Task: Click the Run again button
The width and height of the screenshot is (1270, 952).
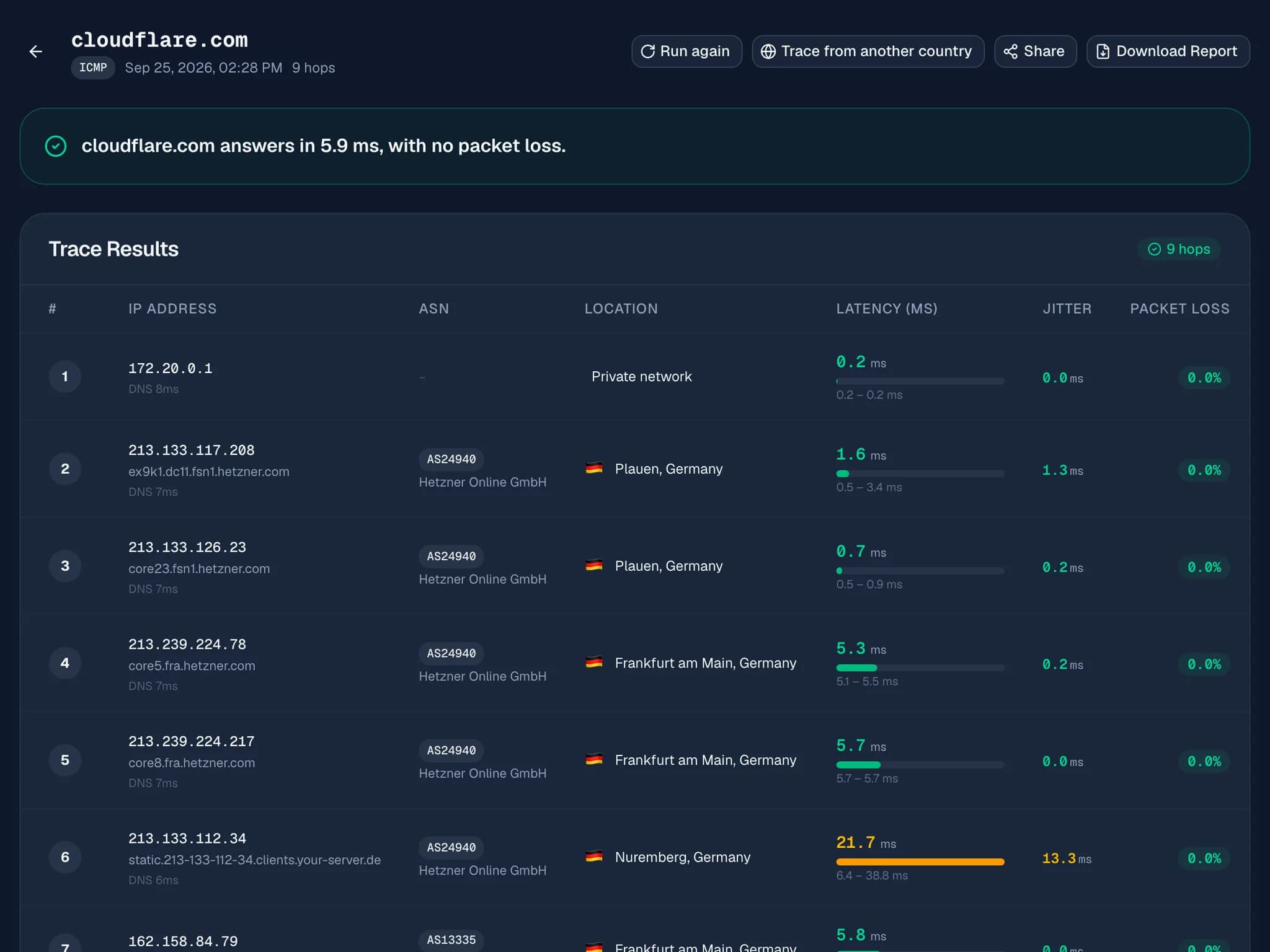Action: (686, 51)
